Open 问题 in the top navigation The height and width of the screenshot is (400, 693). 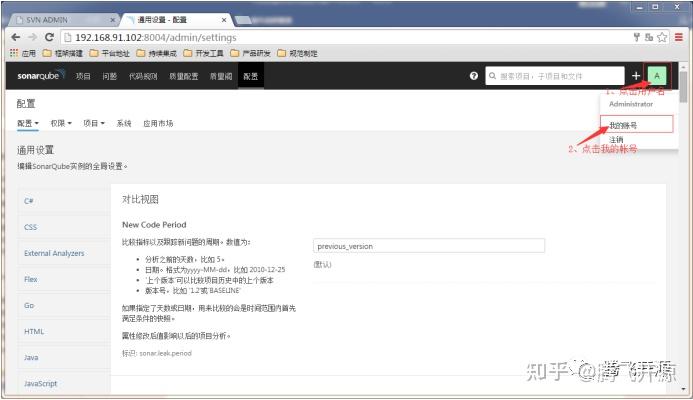coord(110,76)
